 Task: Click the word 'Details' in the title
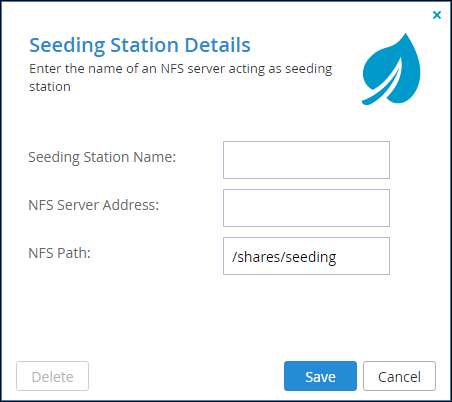click(217, 45)
